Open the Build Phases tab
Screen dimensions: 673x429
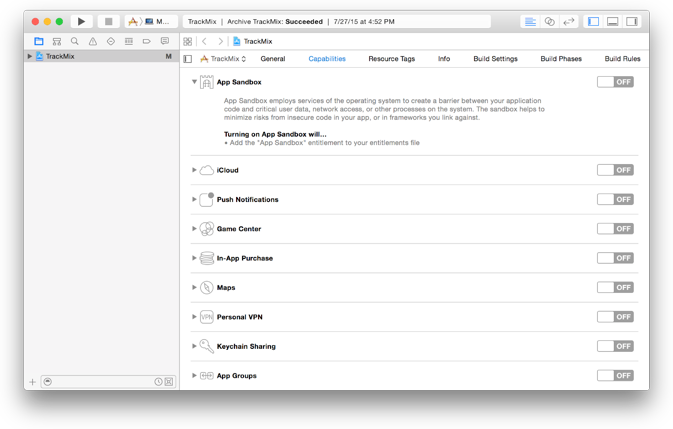(561, 59)
